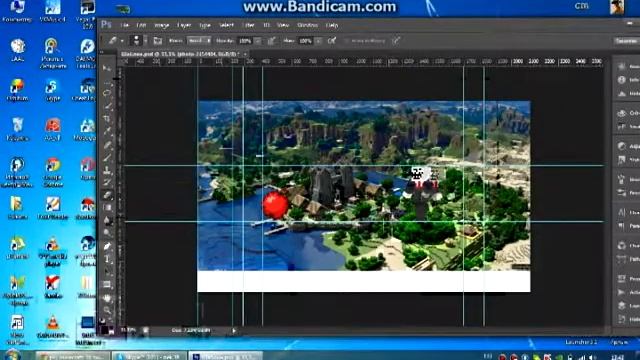Expand the tool preset picker arrow
This screenshot has height=360, width=640.
122,41
